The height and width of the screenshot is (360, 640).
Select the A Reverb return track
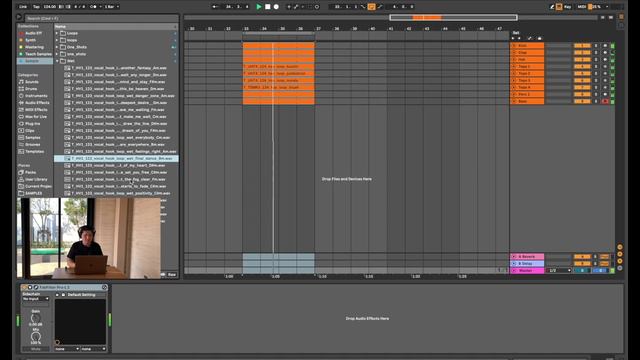(x=527, y=257)
